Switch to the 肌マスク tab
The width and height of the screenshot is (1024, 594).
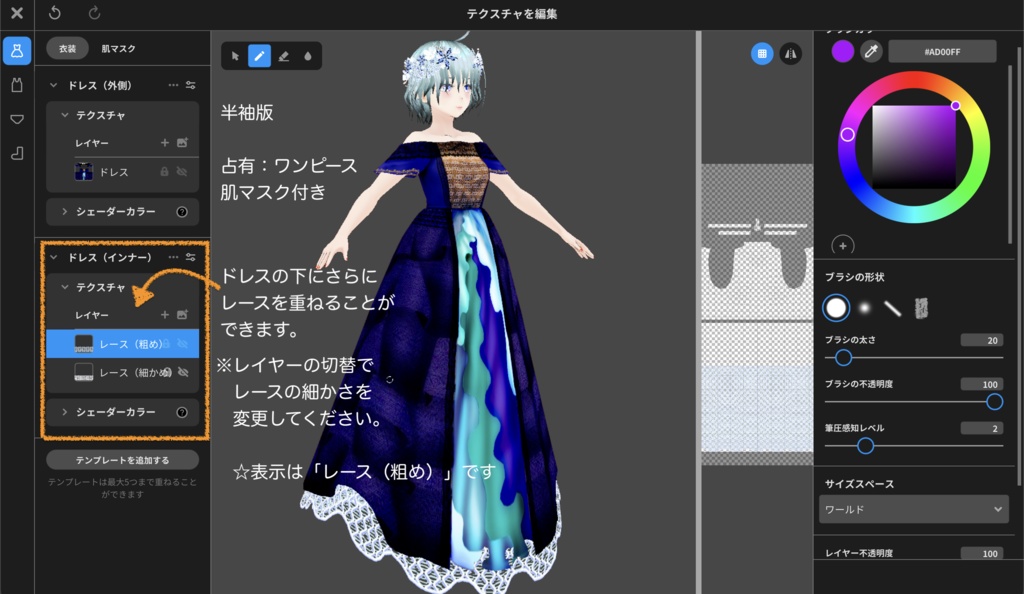pos(117,47)
